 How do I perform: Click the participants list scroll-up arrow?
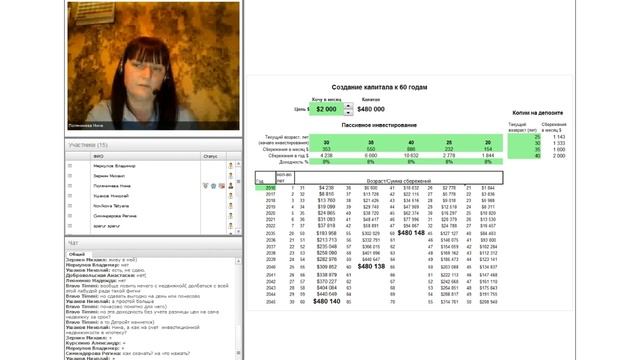(238, 164)
